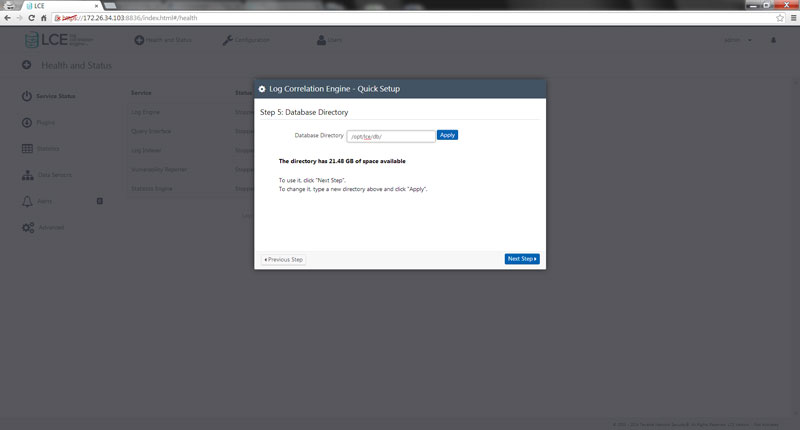Click the disk space available message
Screen dimensions: 800x430
pos(342,161)
